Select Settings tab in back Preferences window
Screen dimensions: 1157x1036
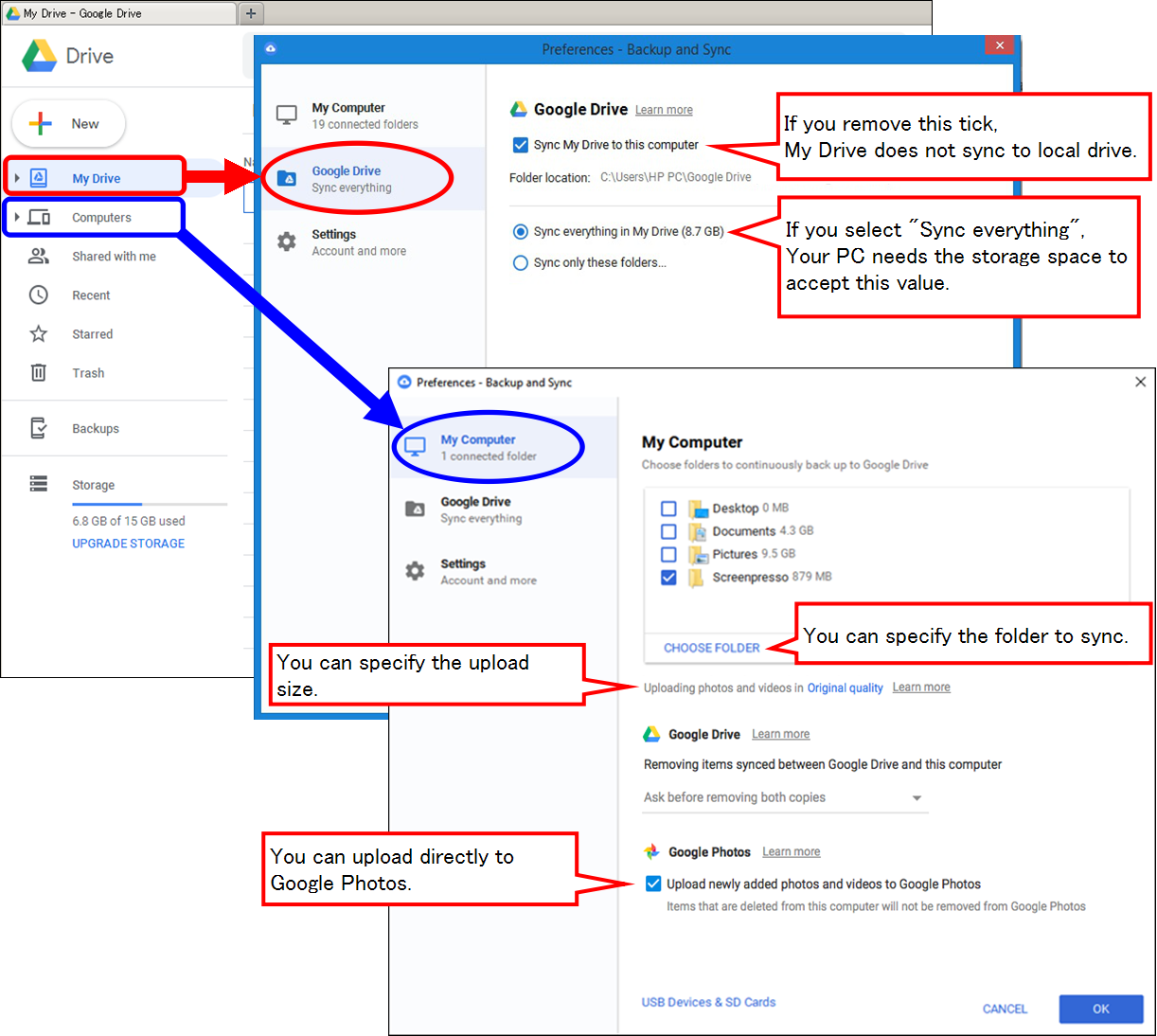coord(372,242)
